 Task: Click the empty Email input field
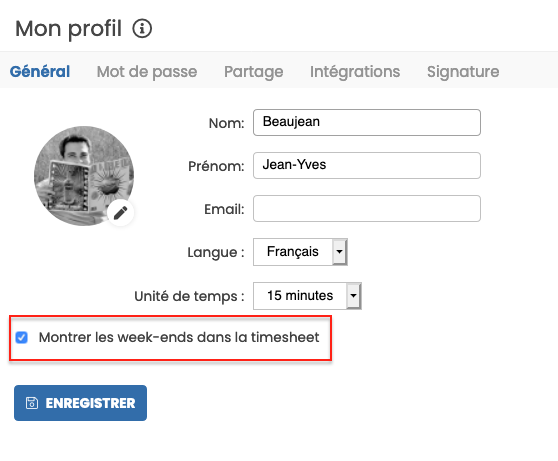coord(367,209)
